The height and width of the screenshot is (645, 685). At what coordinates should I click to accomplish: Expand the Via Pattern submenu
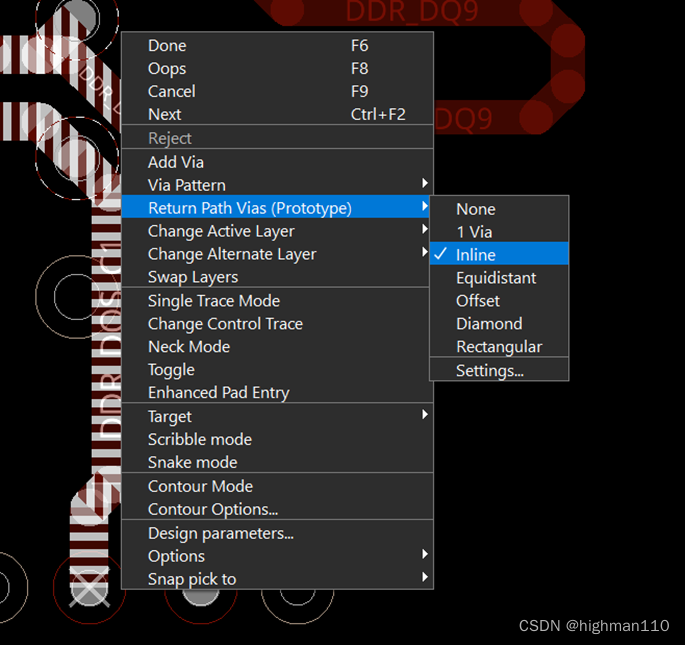point(187,185)
